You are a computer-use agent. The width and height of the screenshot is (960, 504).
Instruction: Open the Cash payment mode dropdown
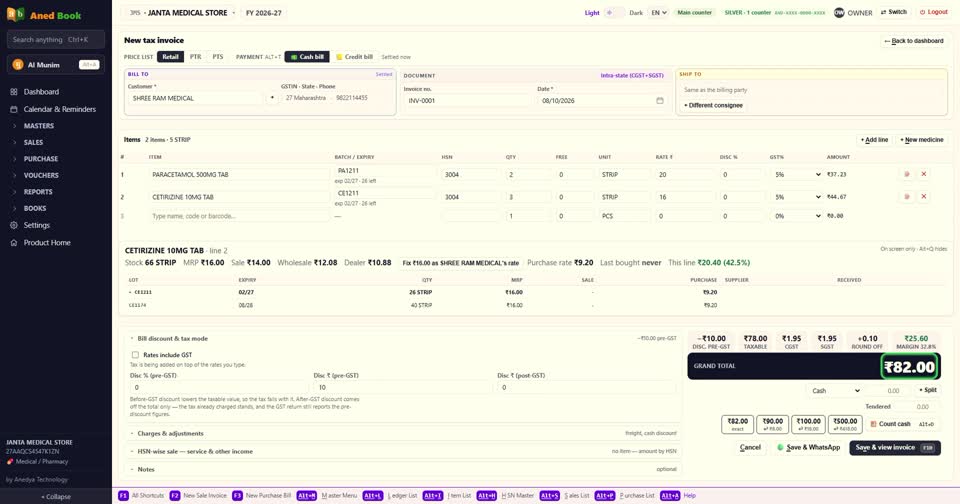pos(835,391)
